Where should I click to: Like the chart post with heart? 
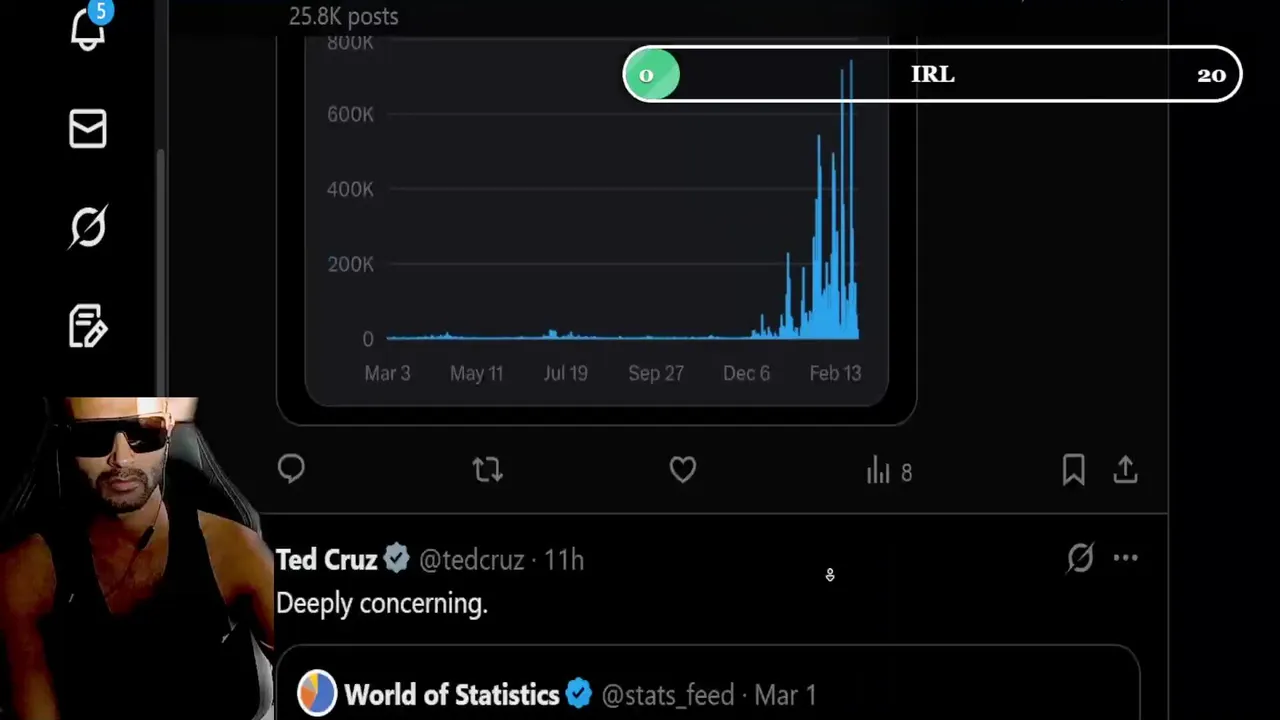(x=683, y=470)
